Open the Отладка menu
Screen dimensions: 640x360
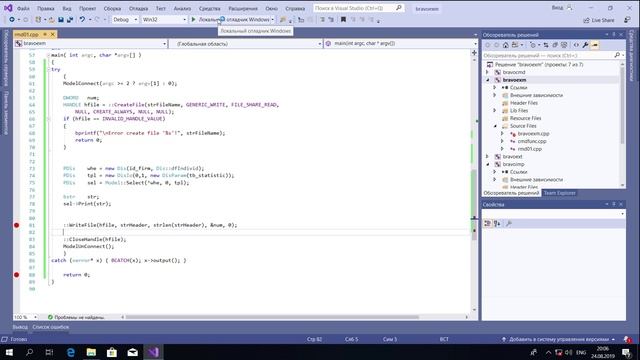click(x=138, y=8)
